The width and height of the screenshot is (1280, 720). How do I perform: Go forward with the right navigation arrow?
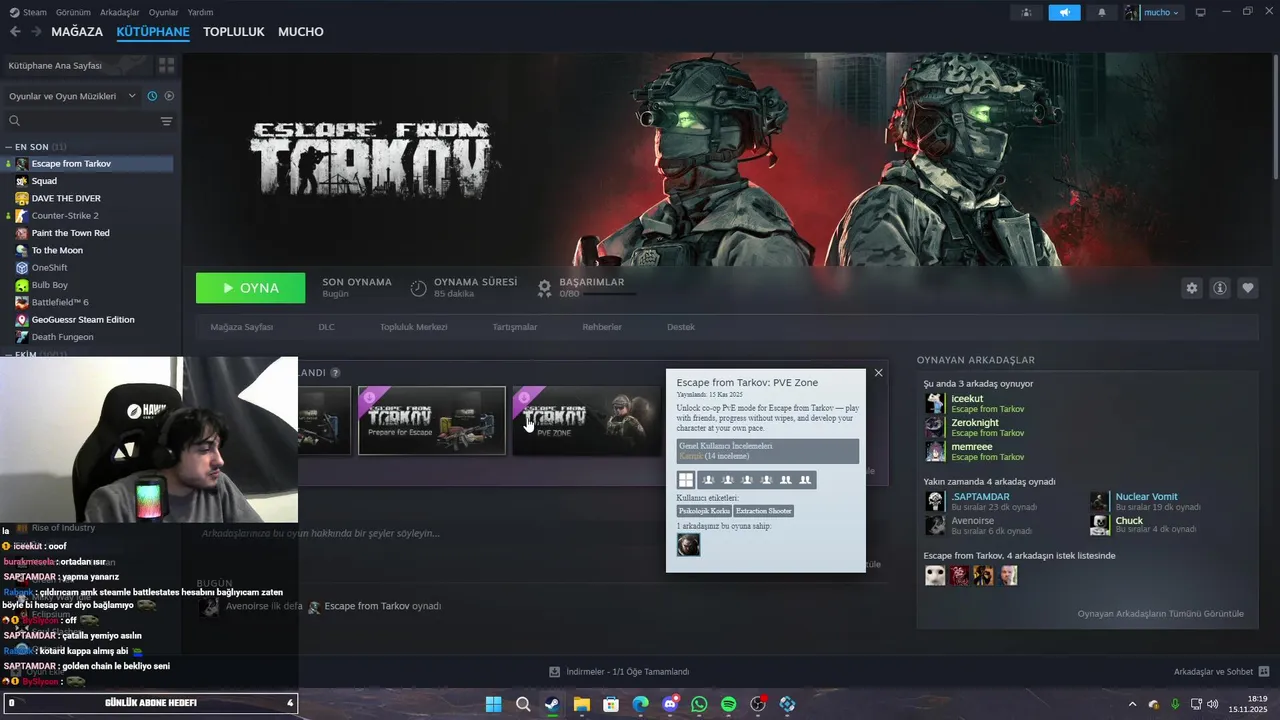(x=36, y=32)
